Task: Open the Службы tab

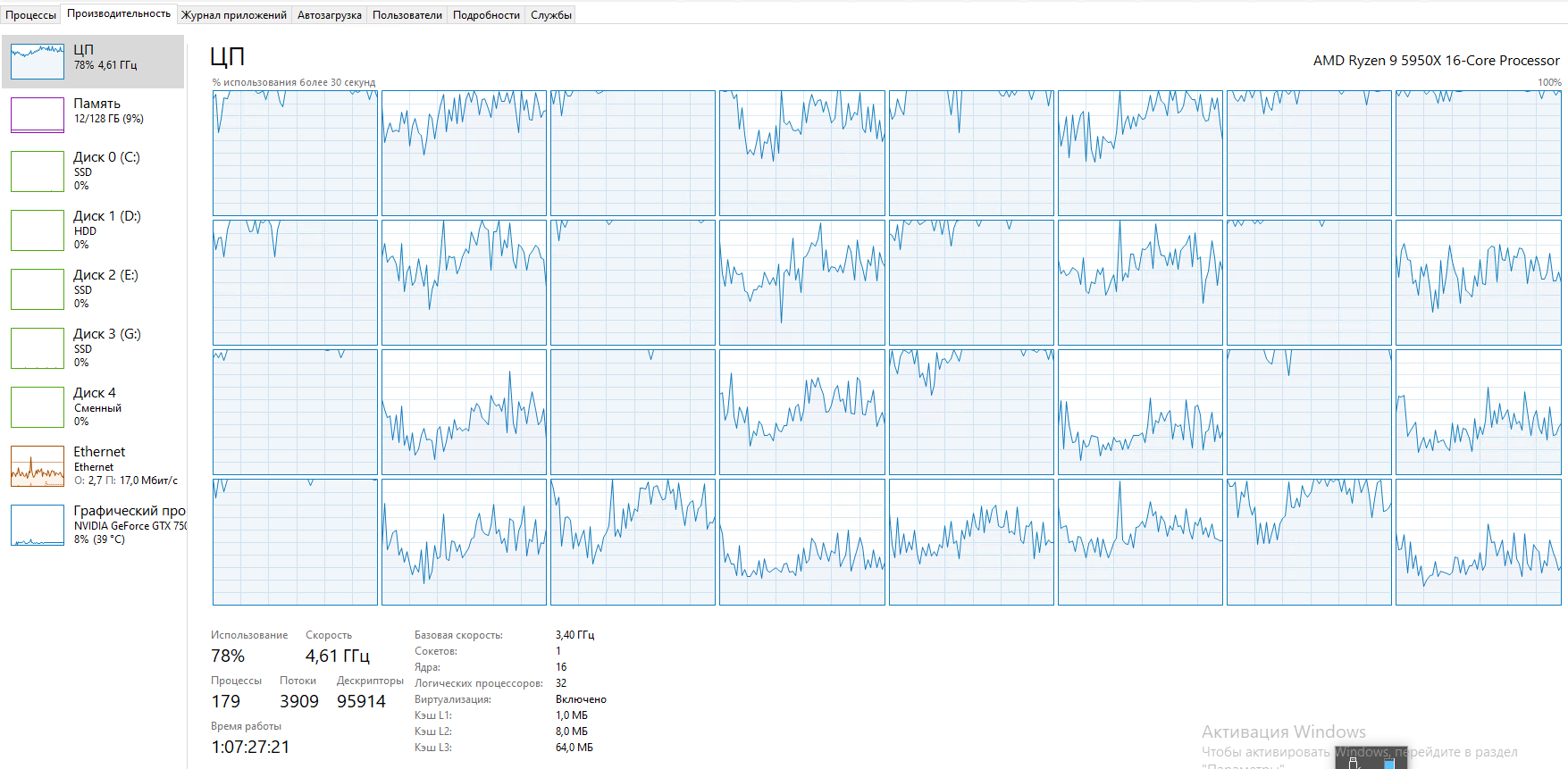Action: (x=551, y=14)
